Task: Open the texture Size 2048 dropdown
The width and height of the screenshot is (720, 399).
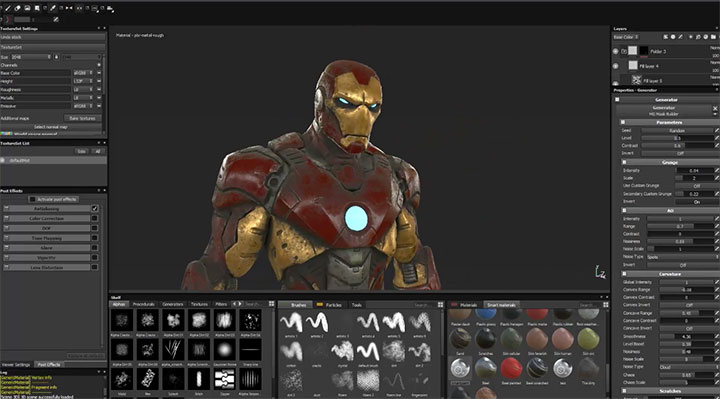Action: point(30,57)
